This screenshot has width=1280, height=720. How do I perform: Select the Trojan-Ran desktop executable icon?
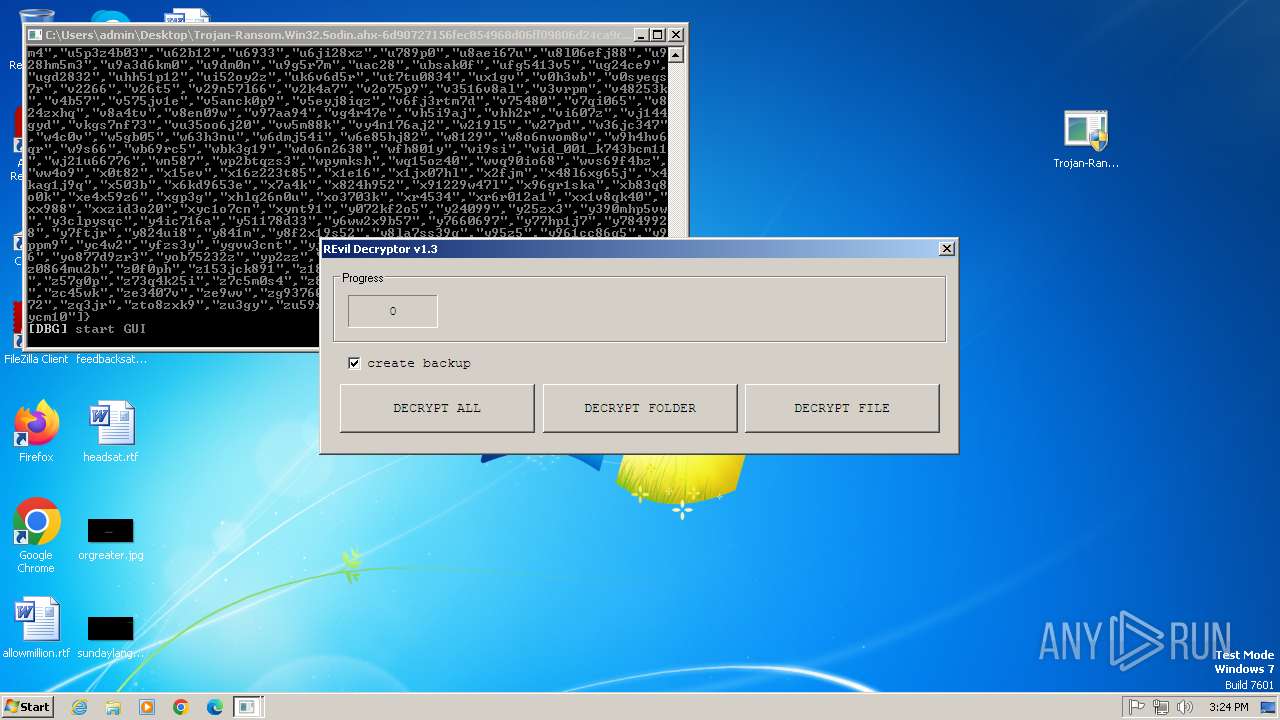[1086, 139]
